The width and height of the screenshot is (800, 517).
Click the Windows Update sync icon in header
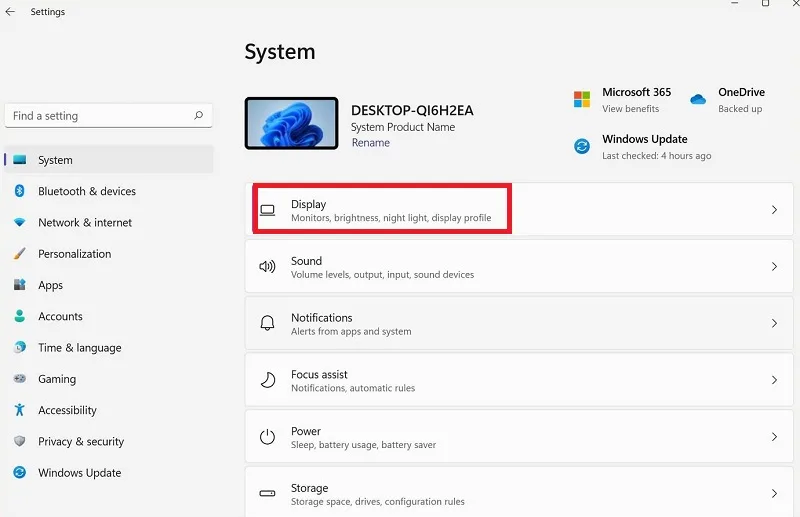tap(582, 146)
